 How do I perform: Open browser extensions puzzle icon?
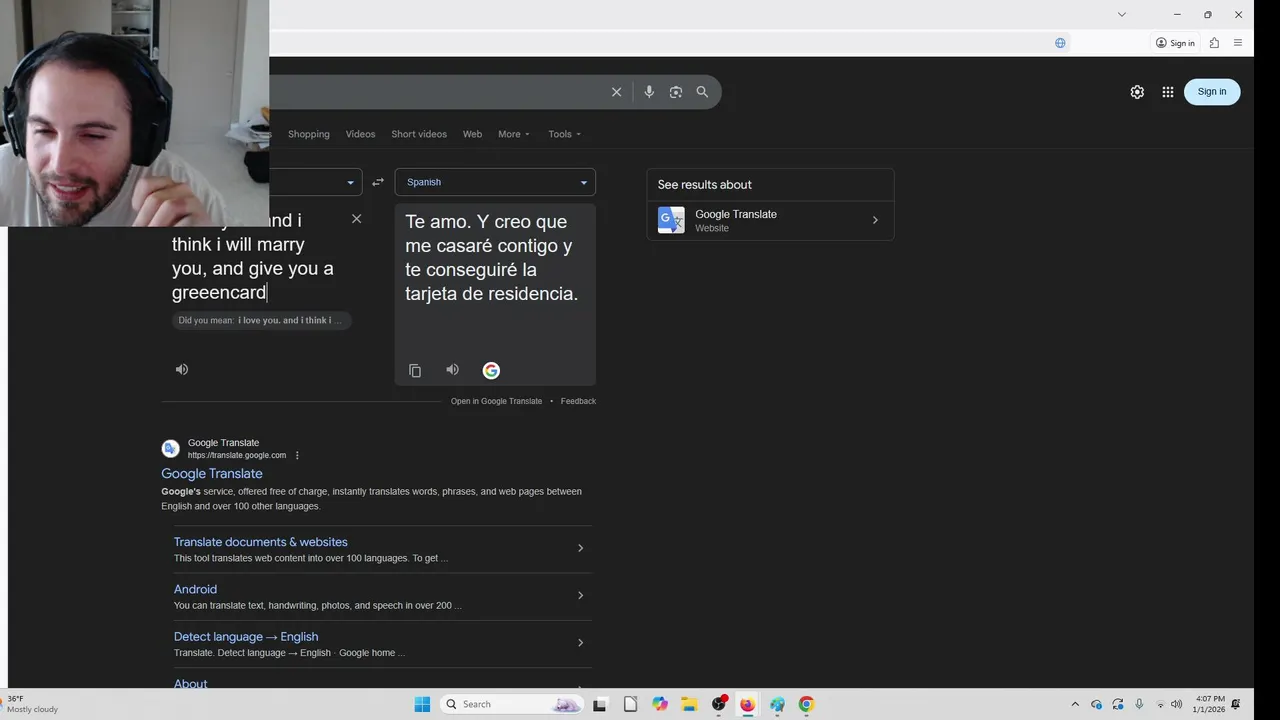click(1214, 43)
